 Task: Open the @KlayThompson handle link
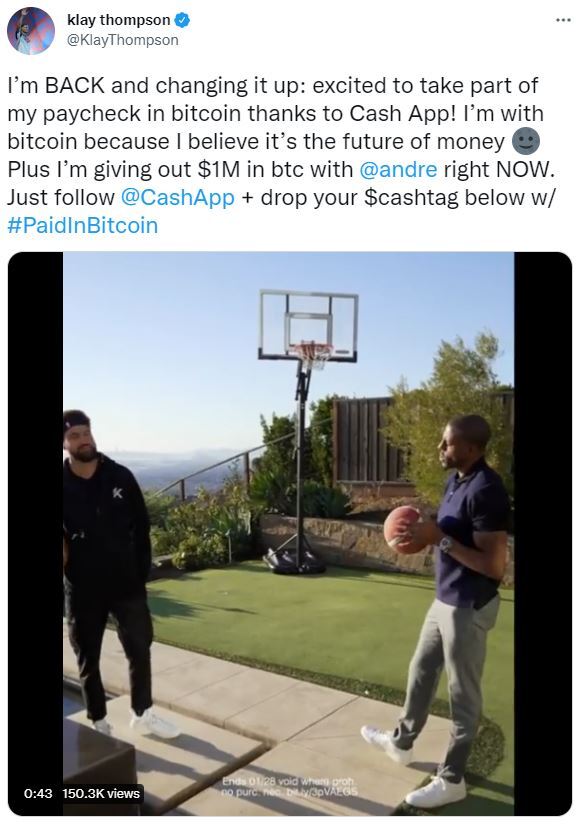pos(122,40)
